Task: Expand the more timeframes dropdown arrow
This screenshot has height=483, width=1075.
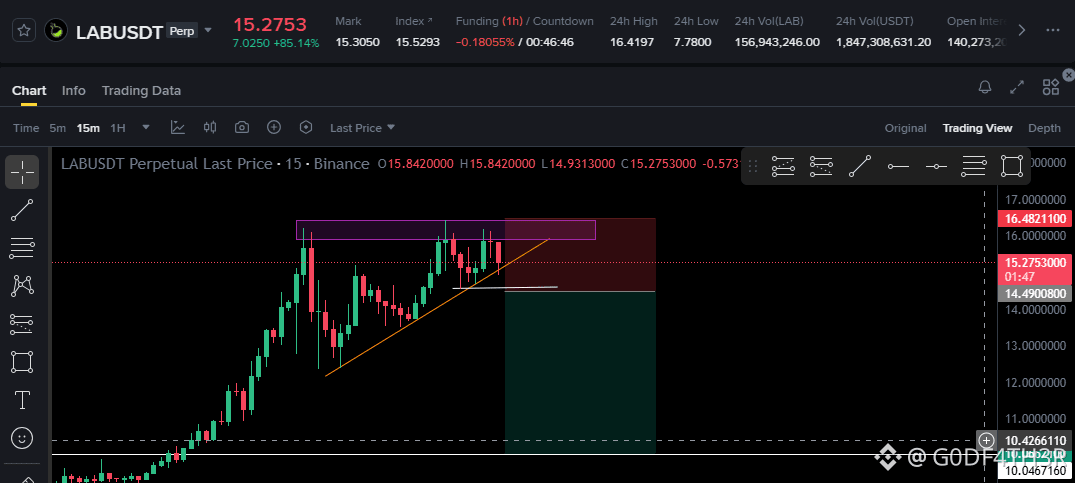Action: [x=146, y=127]
